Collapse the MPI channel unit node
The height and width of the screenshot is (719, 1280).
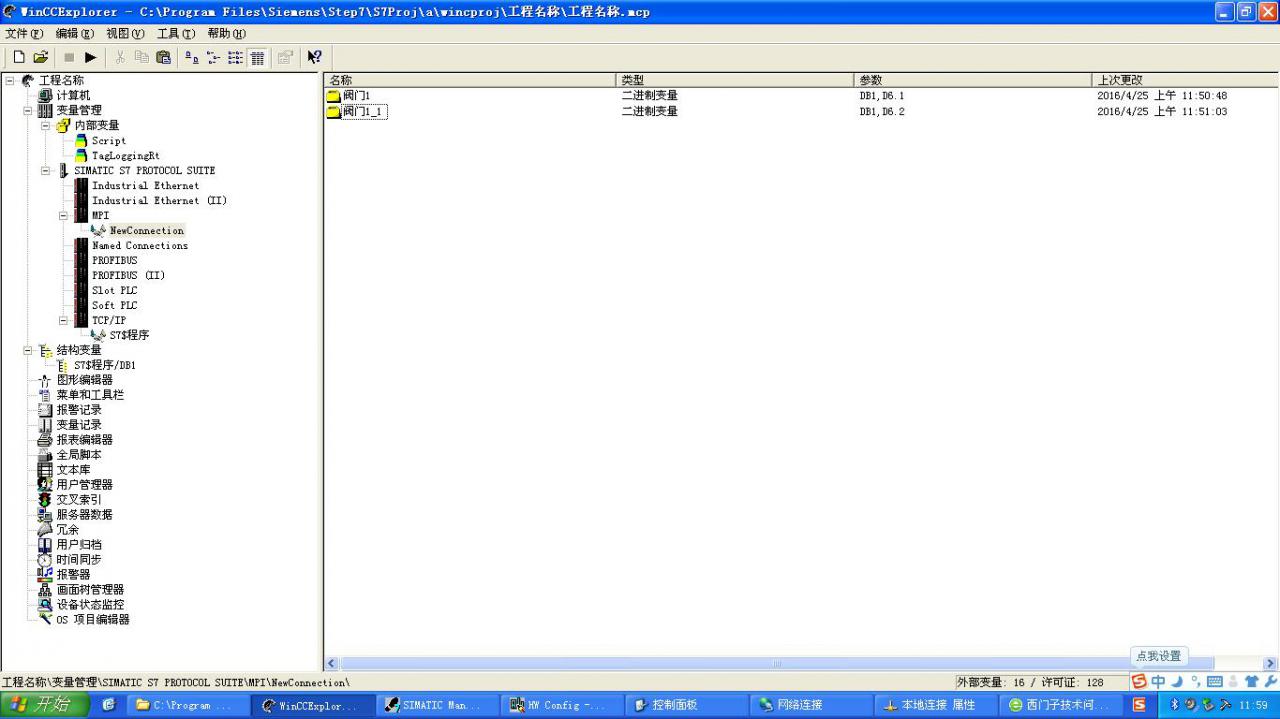tap(64, 215)
